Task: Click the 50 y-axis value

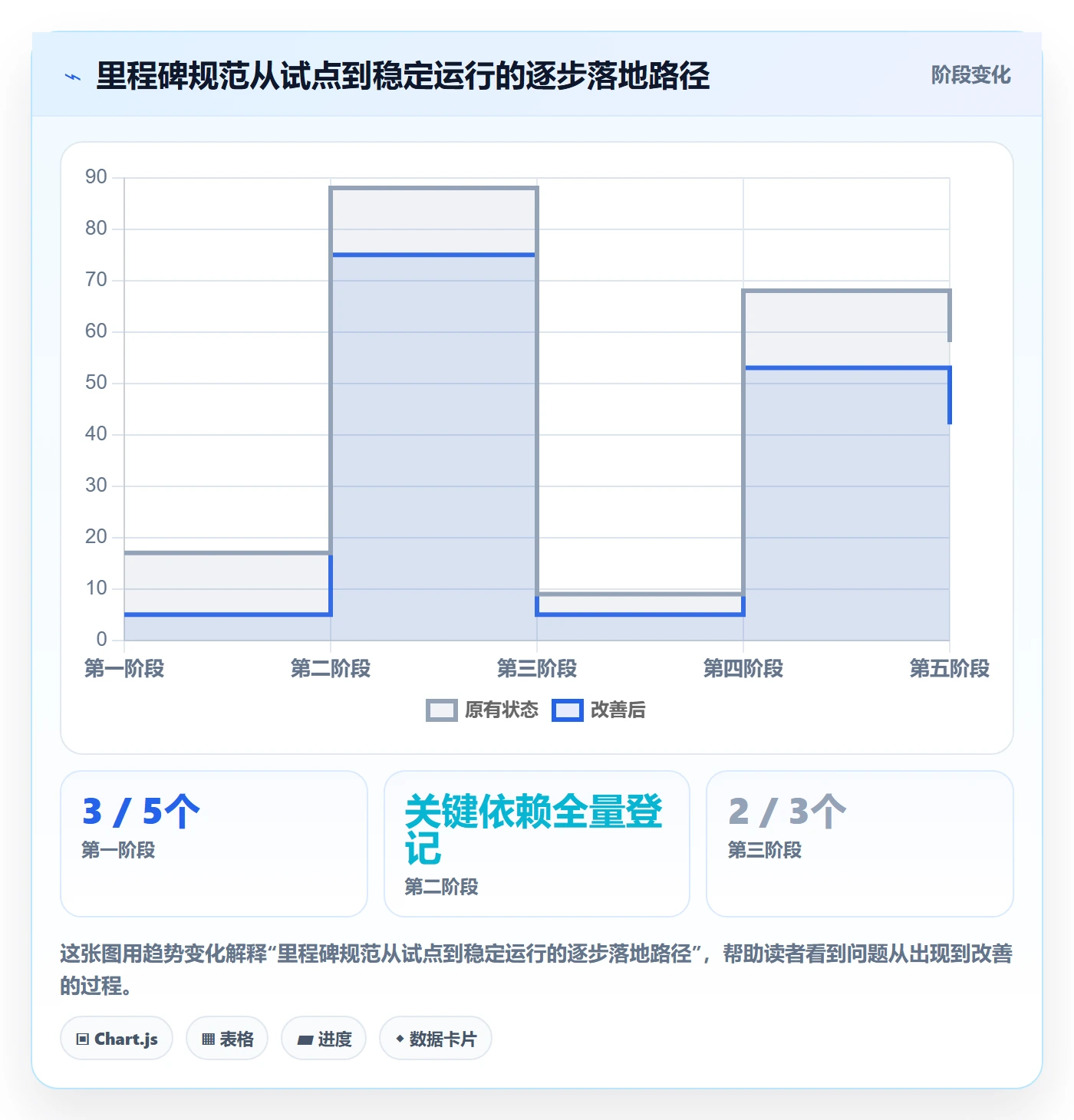Action: tap(96, 383)
